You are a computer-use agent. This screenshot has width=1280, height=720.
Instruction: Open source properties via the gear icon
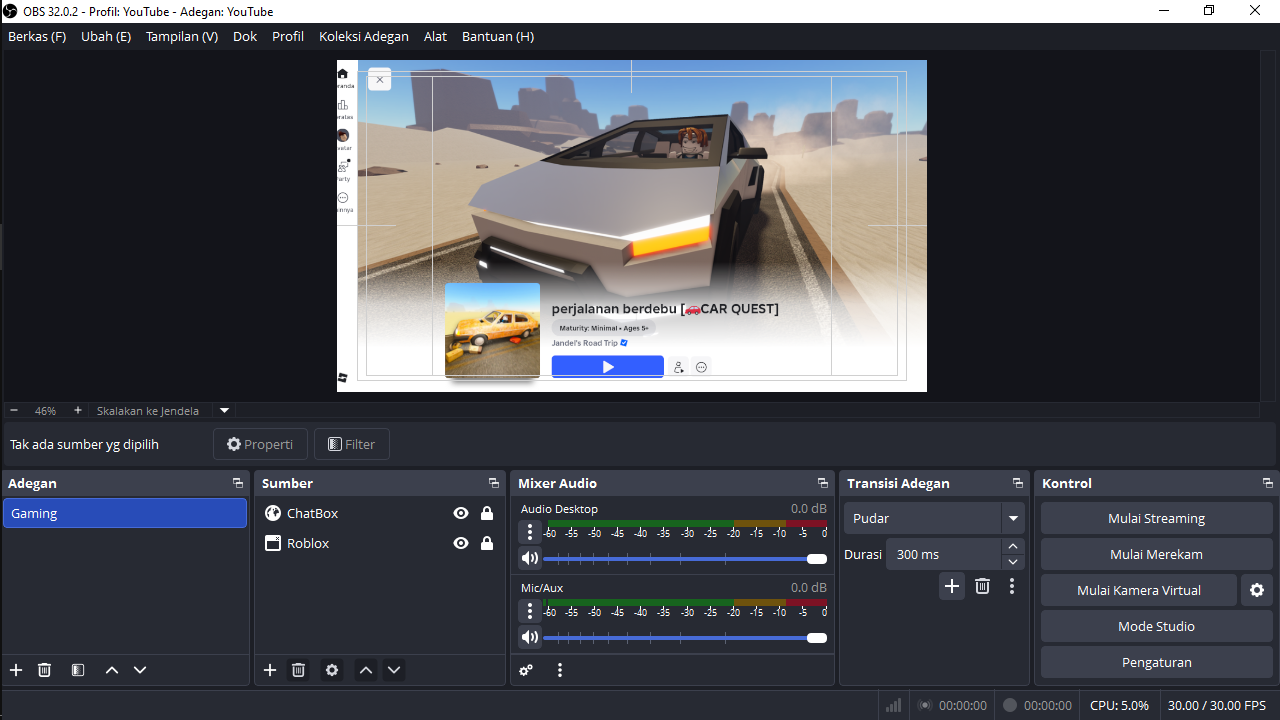pyautogui.click(x=331, y=670)
